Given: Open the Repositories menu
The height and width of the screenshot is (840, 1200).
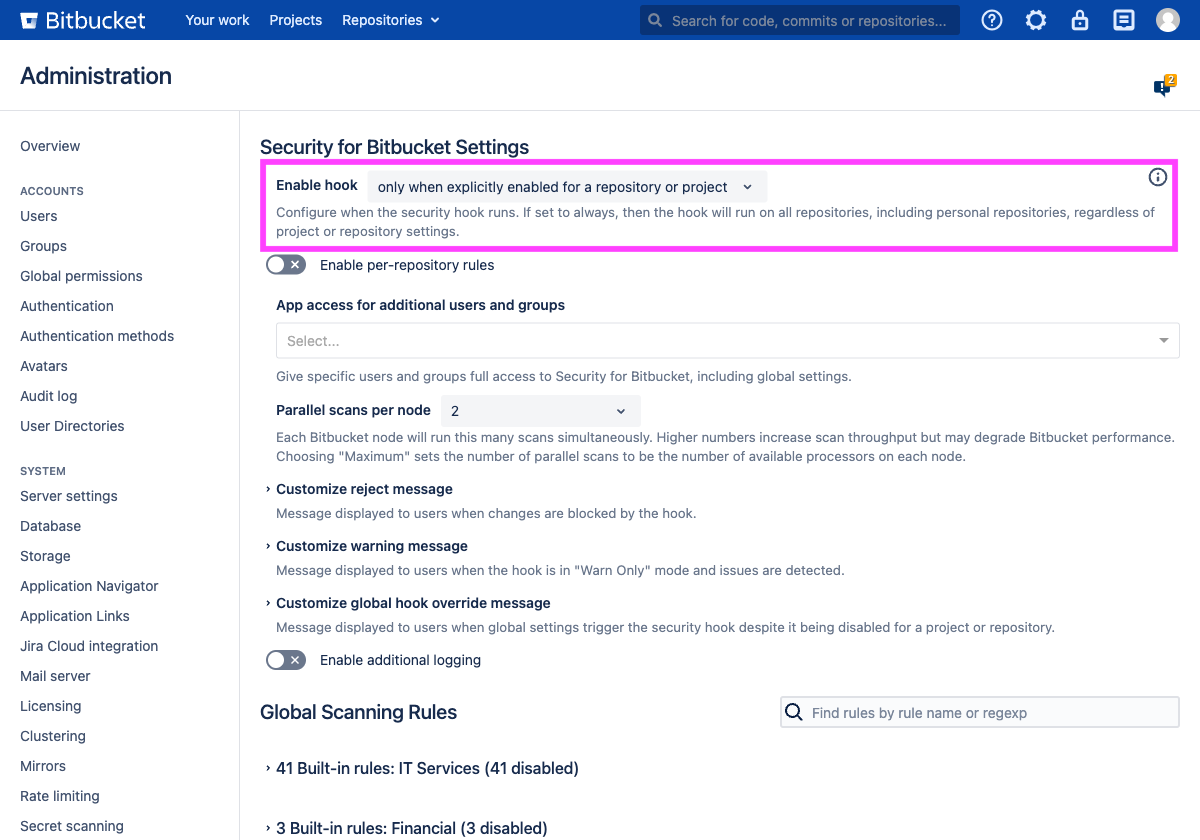Looking at the screenshot, I should click(x=390, y=20).
